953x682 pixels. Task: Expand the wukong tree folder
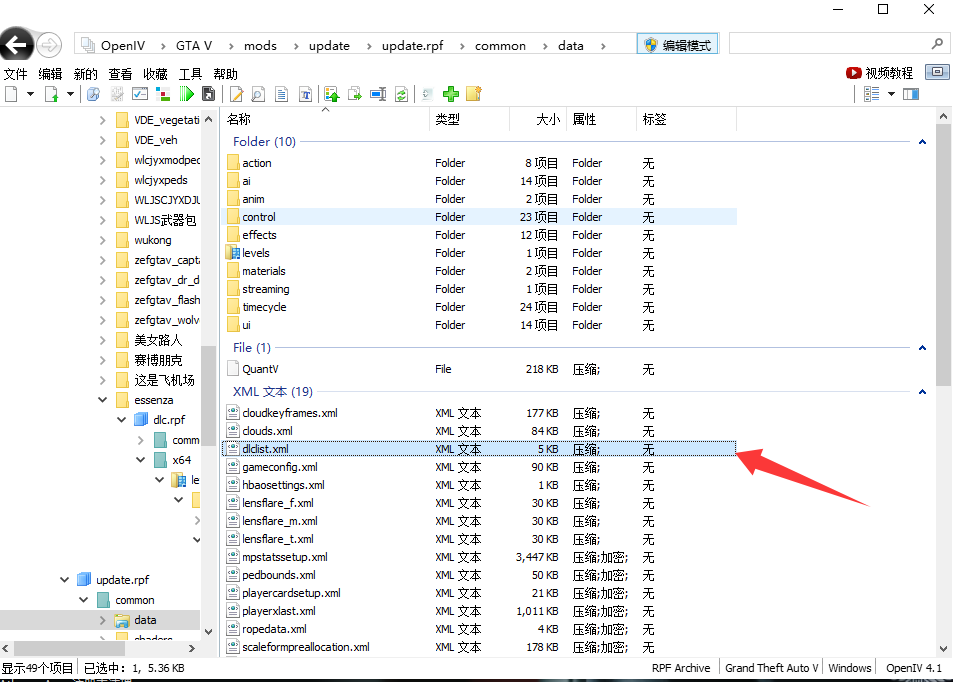pos(102,240)
